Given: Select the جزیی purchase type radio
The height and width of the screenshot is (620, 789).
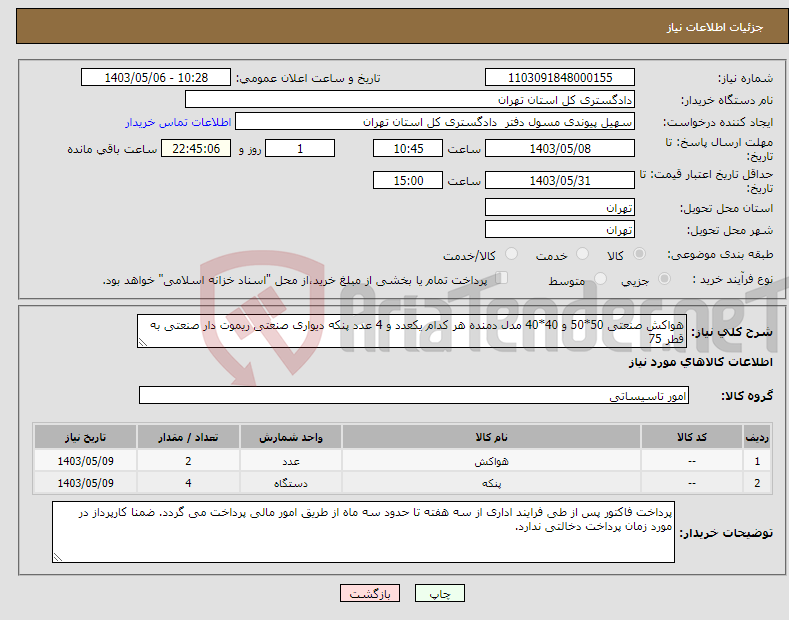Looking at the screenshot, I should pos(664,279).
